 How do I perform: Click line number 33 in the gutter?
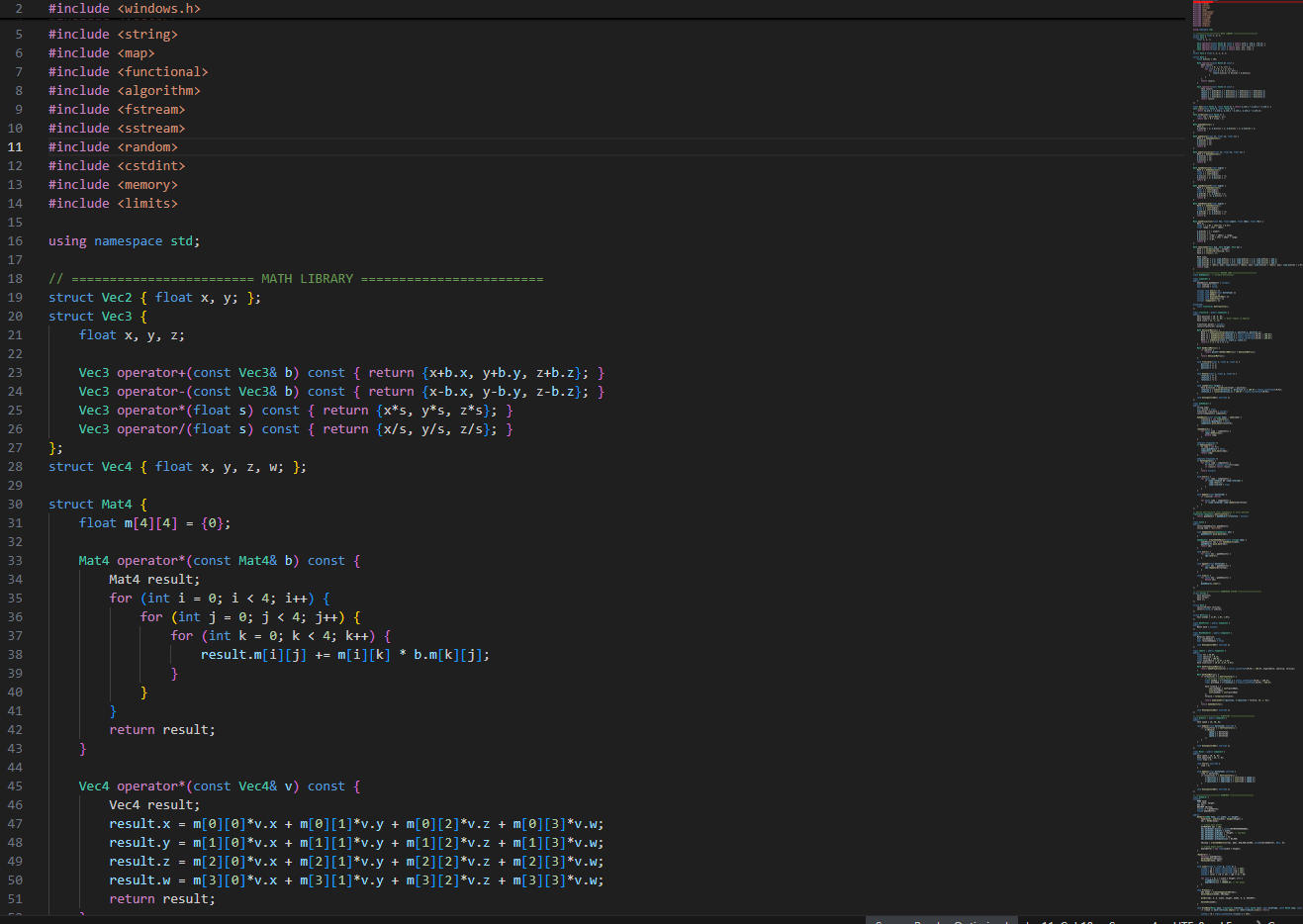pos(15,560)
